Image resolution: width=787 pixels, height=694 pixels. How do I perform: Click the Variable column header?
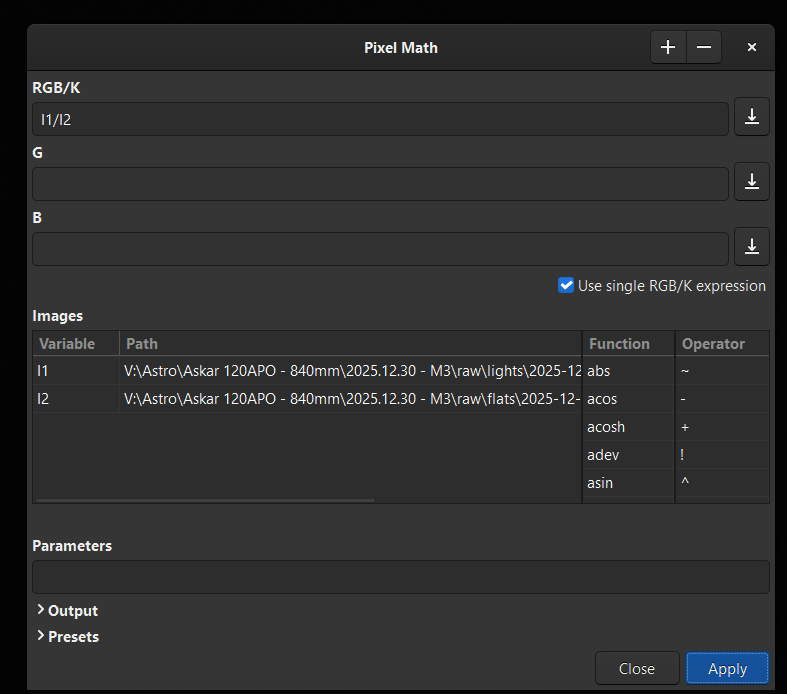tap(76, 344)
